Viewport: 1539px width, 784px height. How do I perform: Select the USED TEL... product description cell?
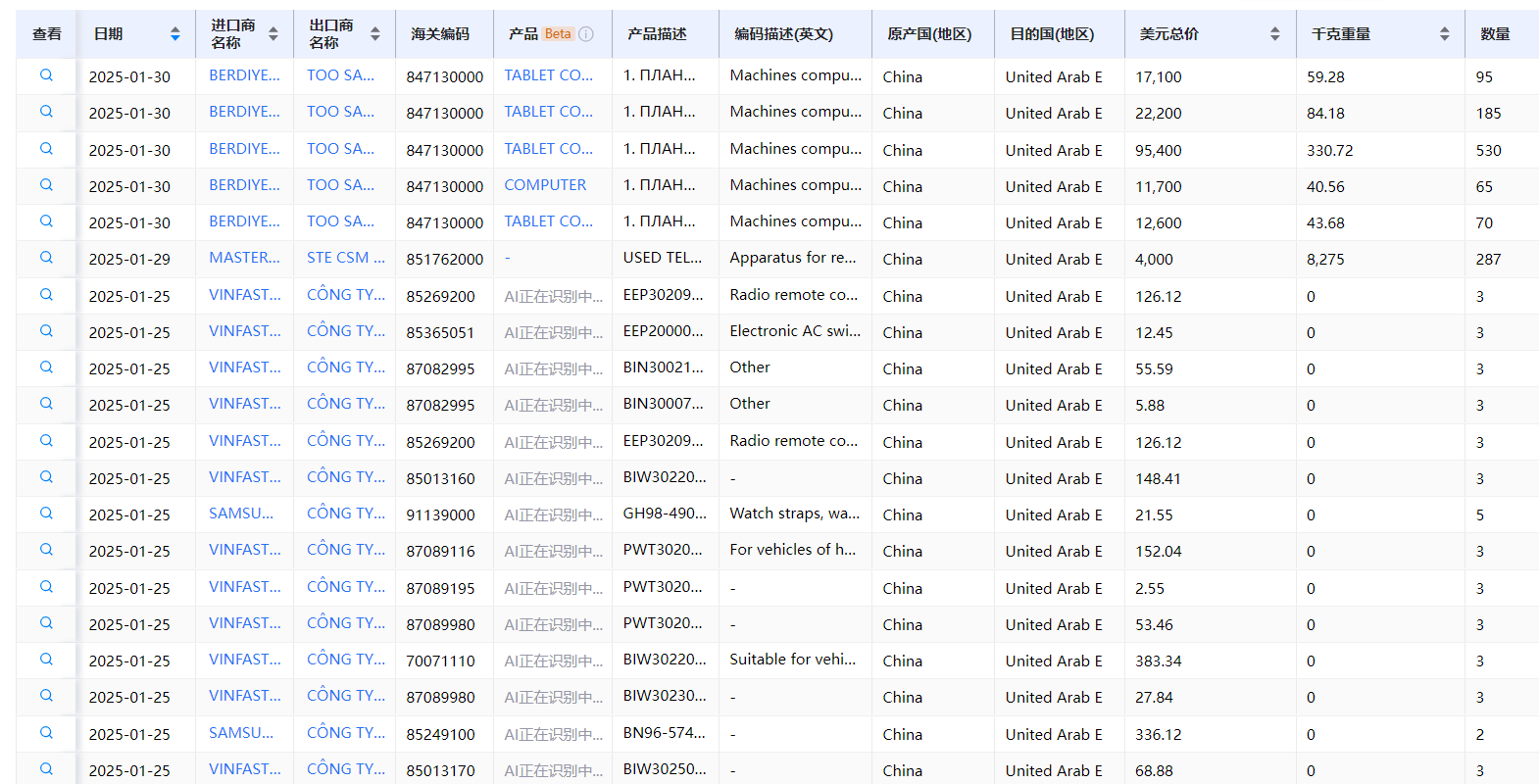pos(662,258)
